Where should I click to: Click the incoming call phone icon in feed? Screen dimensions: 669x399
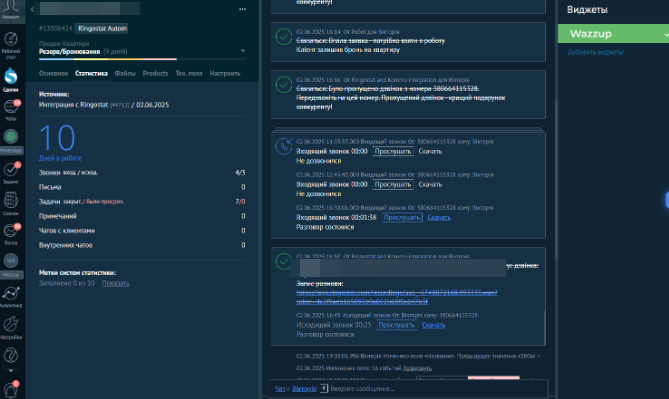283,146
